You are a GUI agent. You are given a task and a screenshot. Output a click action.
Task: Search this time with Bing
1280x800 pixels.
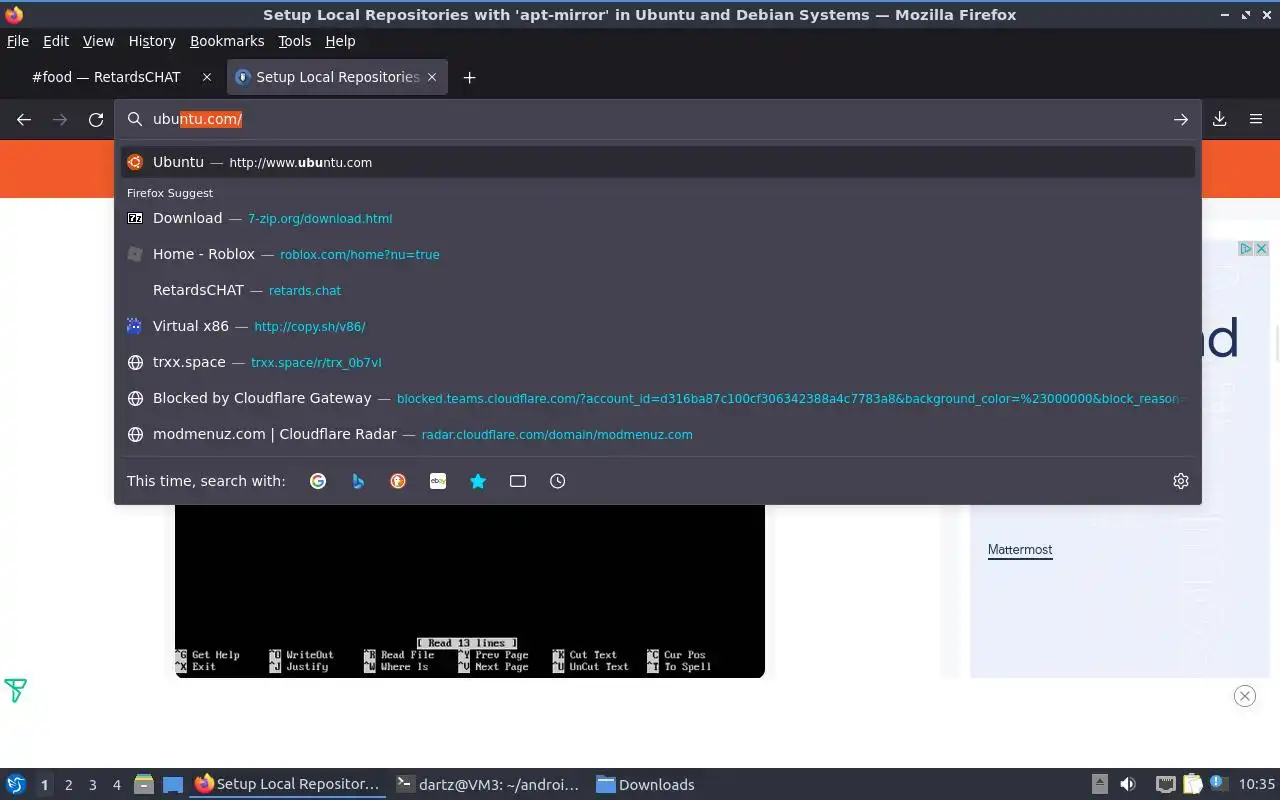coord(358,481)
